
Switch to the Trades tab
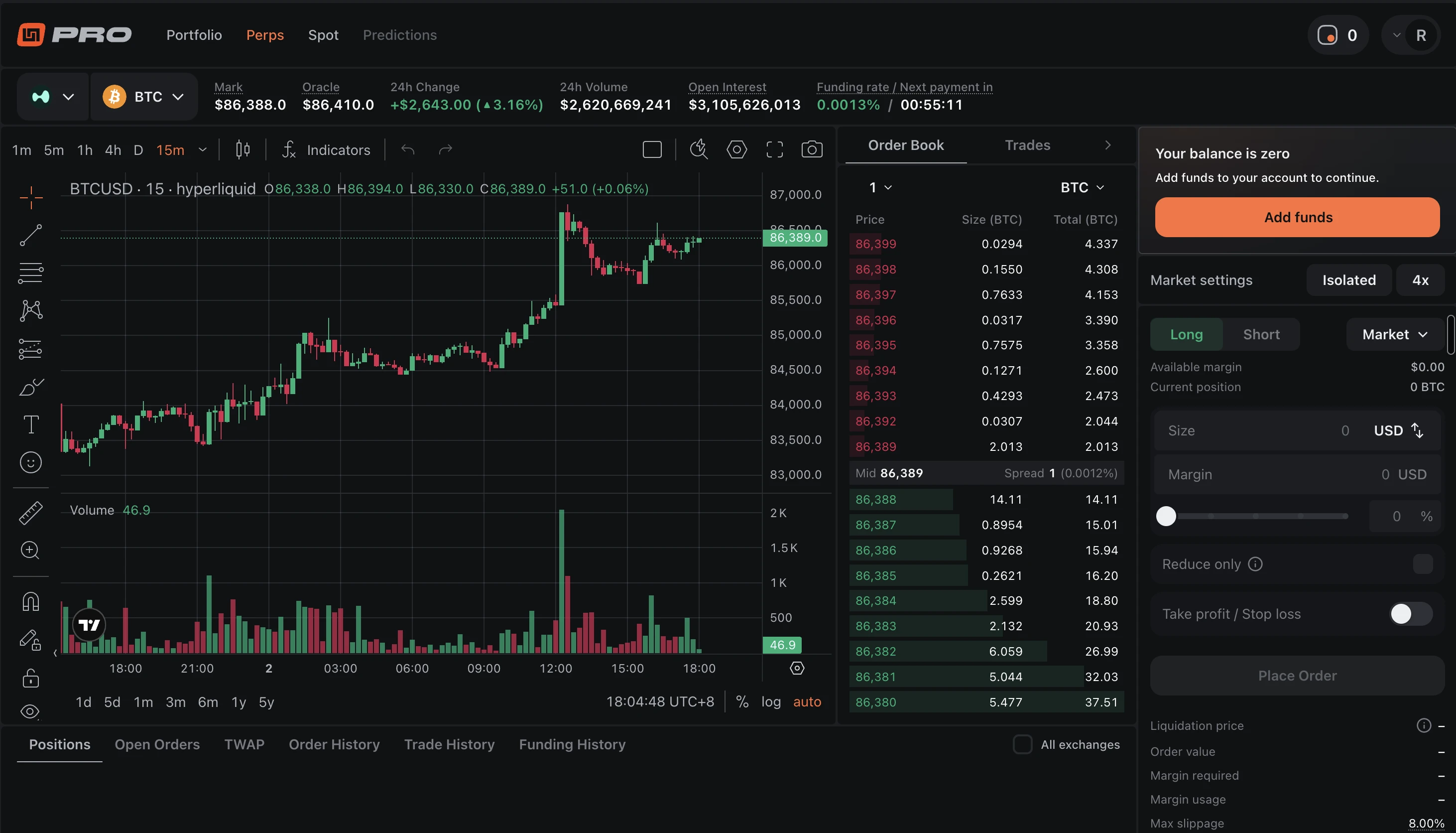[x=1027, y=145]
